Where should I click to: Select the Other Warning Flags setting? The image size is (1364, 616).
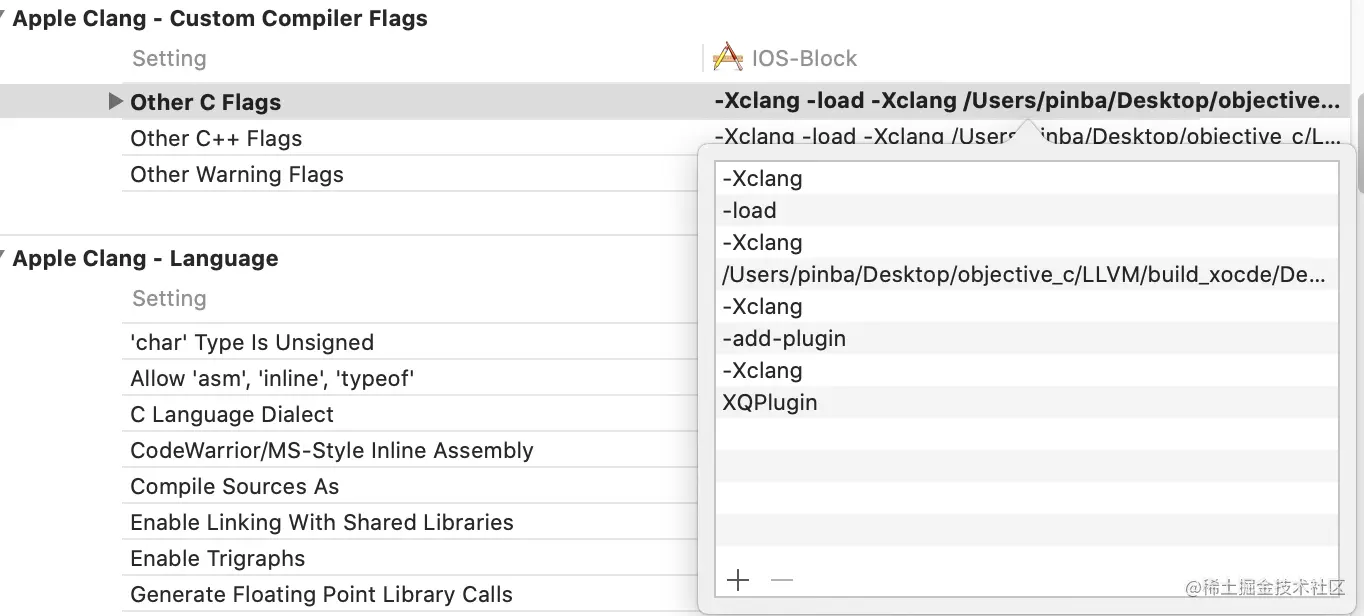click(x=237, y=175)
